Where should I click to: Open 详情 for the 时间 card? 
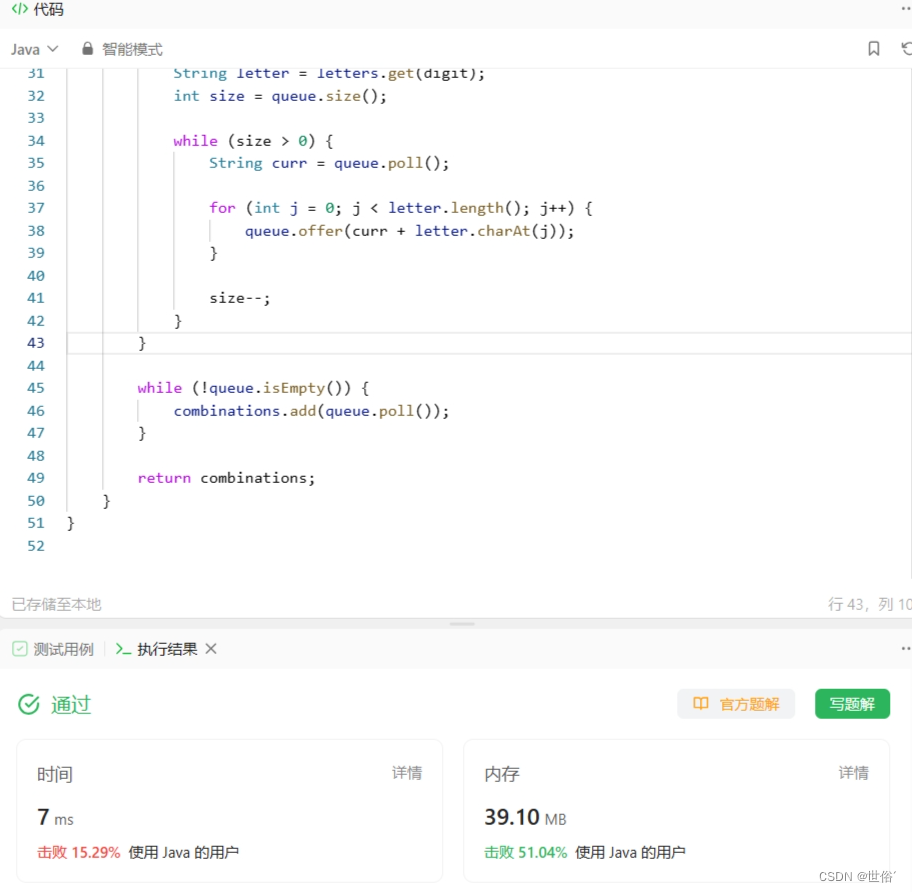click(x=407, y=773)
